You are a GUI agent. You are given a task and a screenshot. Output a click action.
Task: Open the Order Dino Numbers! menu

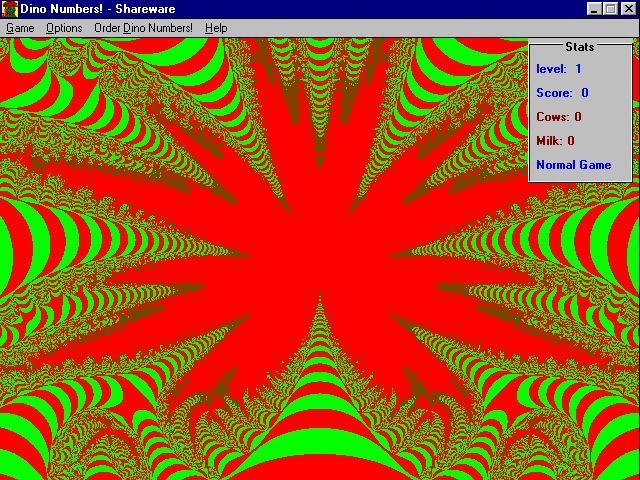(x=143, y=28)
